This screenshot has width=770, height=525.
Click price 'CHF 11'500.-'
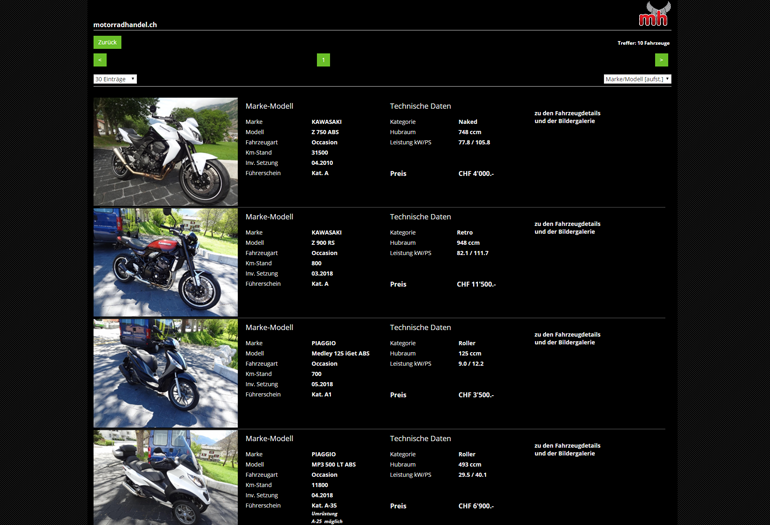point(476,284)
